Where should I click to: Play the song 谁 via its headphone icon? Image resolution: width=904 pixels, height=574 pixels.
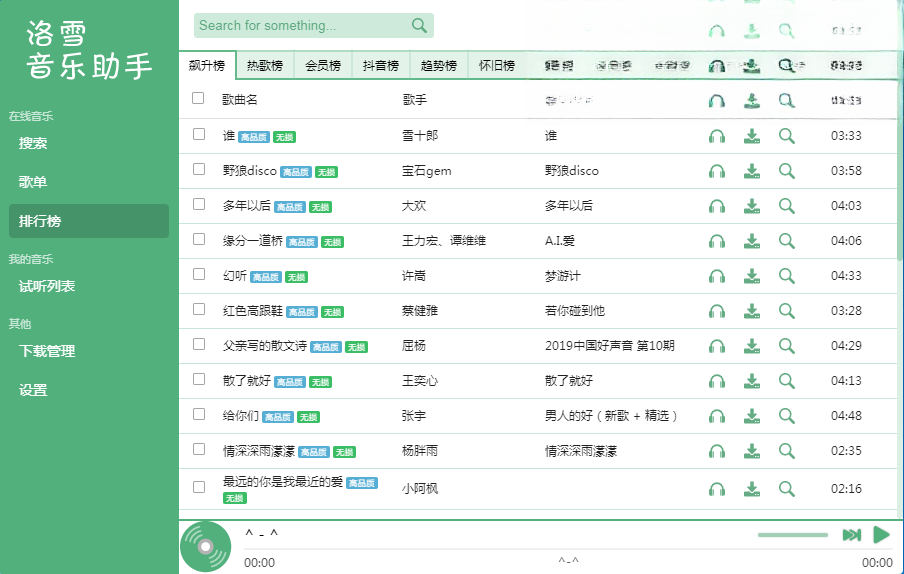point(717,136)
